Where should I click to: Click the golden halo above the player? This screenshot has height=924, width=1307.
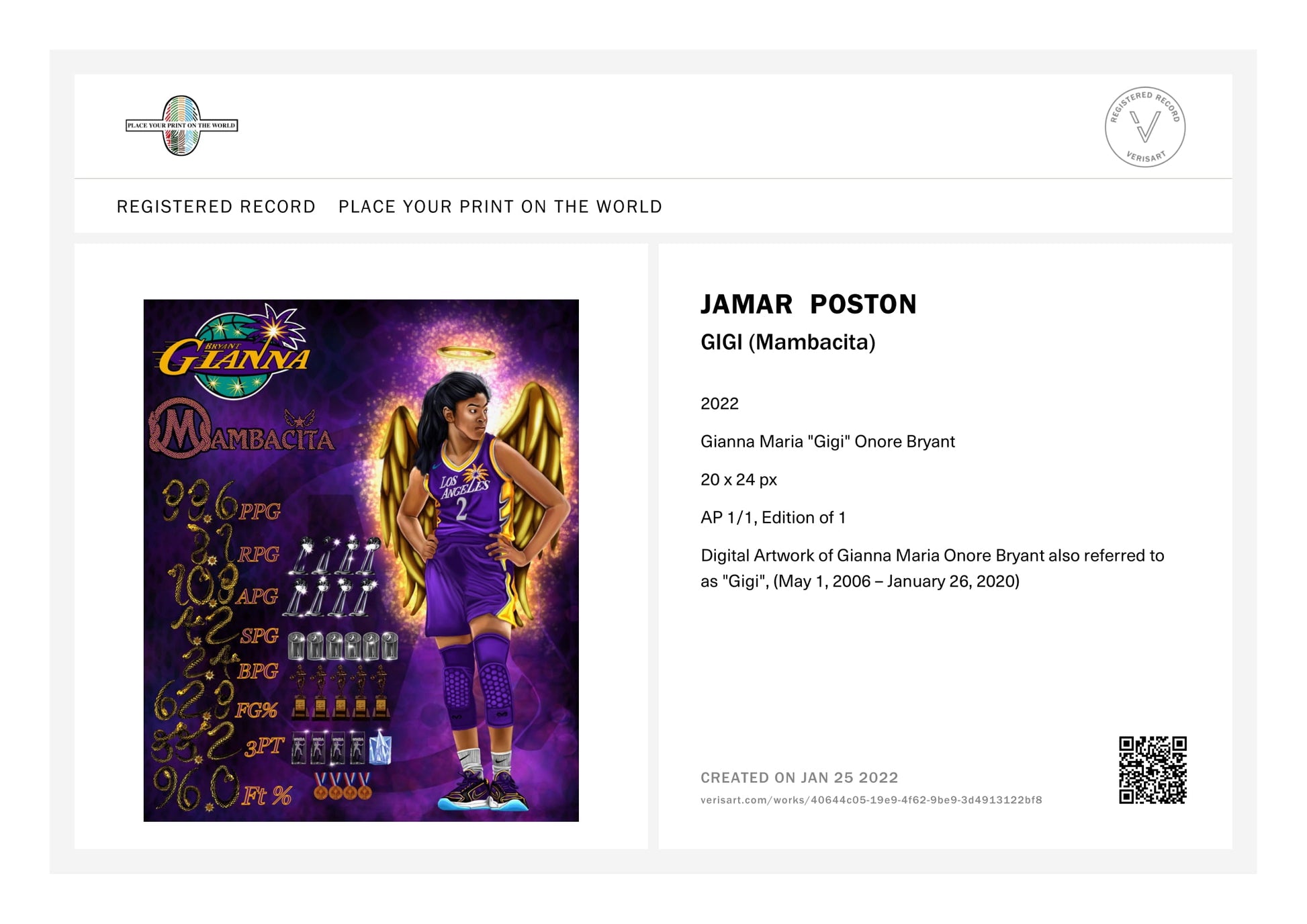tap(465, 353)
